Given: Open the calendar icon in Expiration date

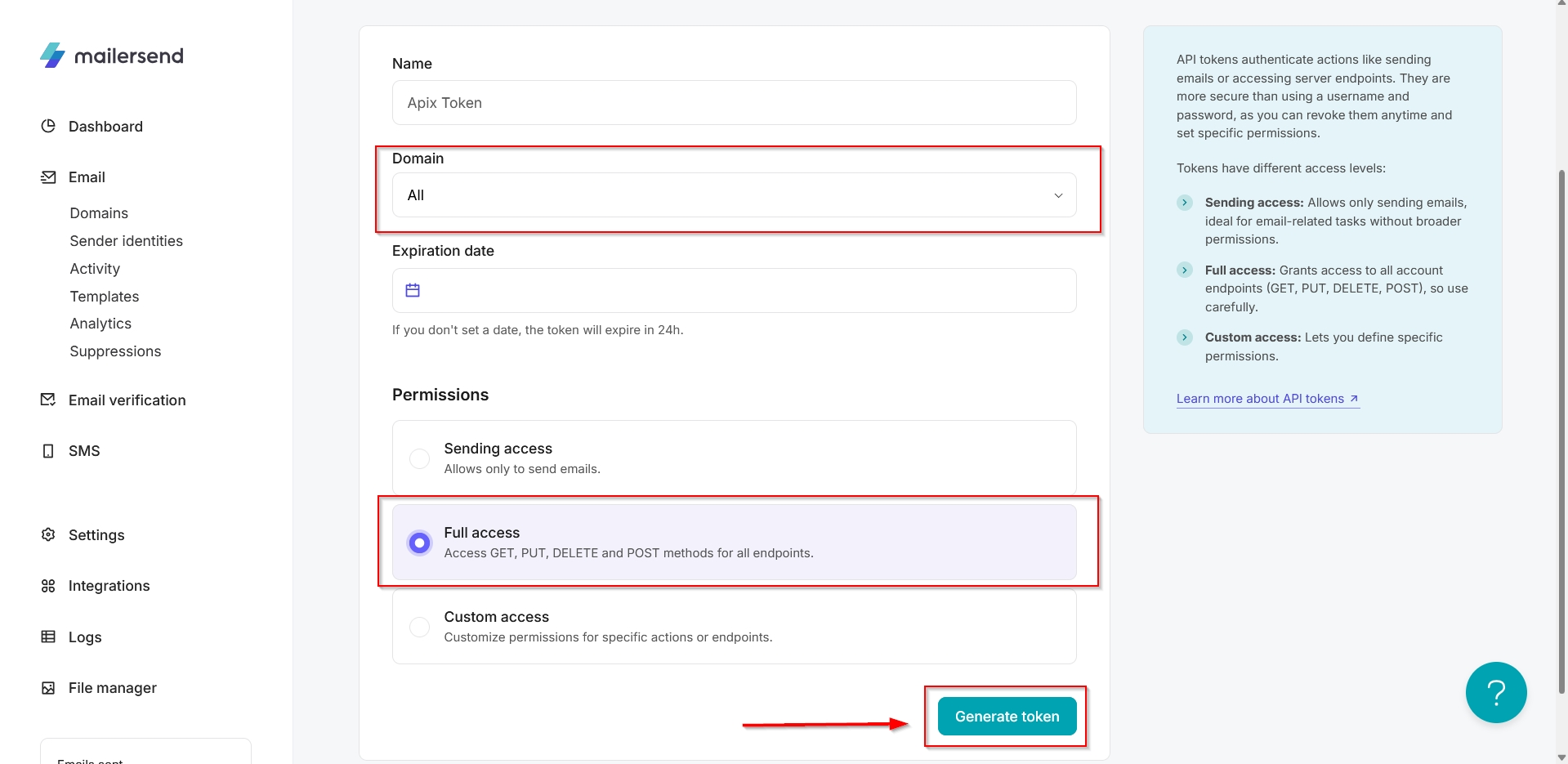Looking at the screenshot, I should click(413, 290).
